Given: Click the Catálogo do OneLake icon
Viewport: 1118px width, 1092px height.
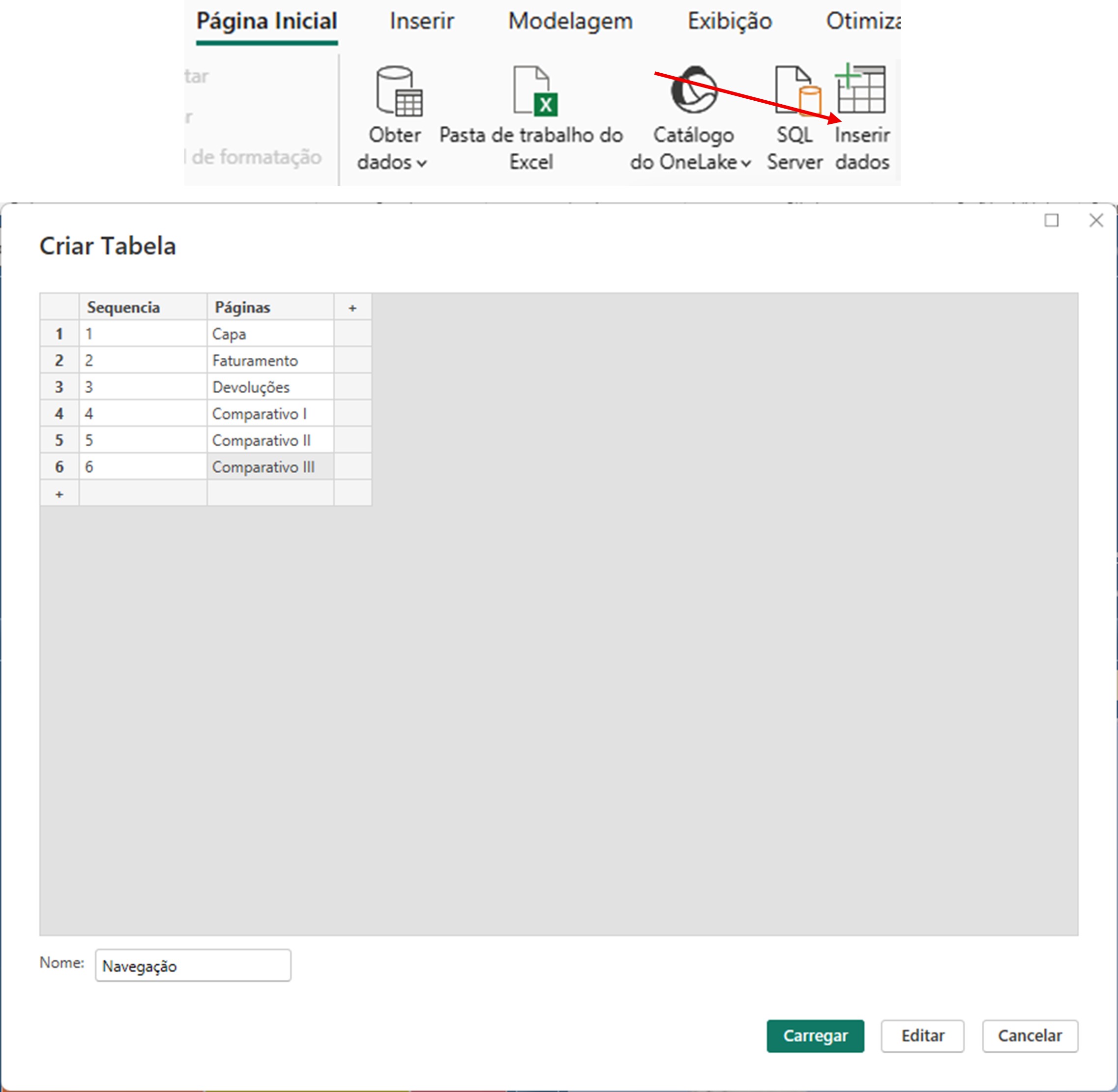Looking at the screenshot, I should click(694, 89).
